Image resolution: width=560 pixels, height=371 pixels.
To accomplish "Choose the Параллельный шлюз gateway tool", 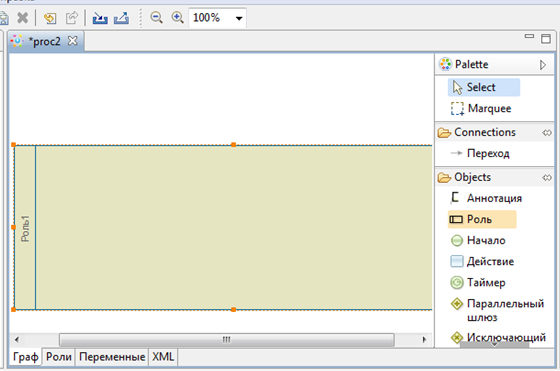I will click(497, 310).
